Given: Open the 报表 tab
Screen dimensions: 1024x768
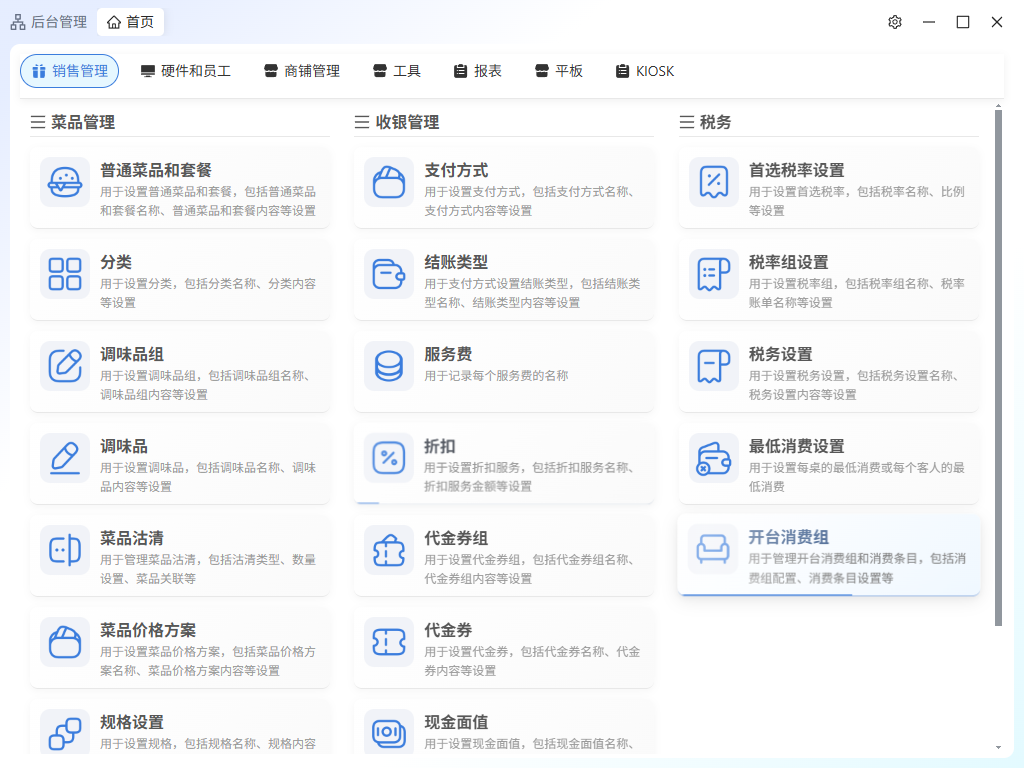Looking at the screenshot, I should [477, 71].
